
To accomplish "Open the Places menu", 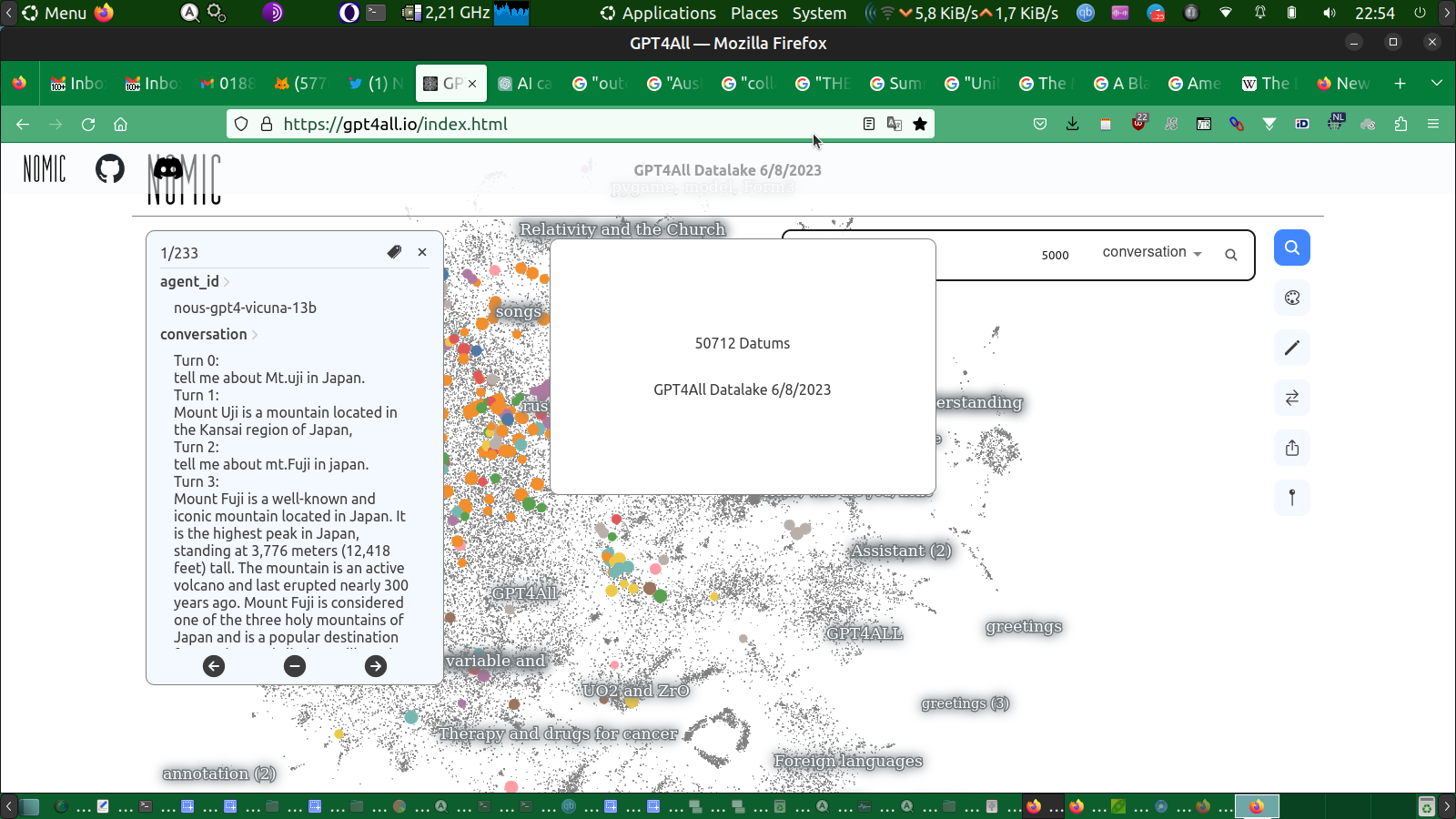I will [x=754, y=13].
